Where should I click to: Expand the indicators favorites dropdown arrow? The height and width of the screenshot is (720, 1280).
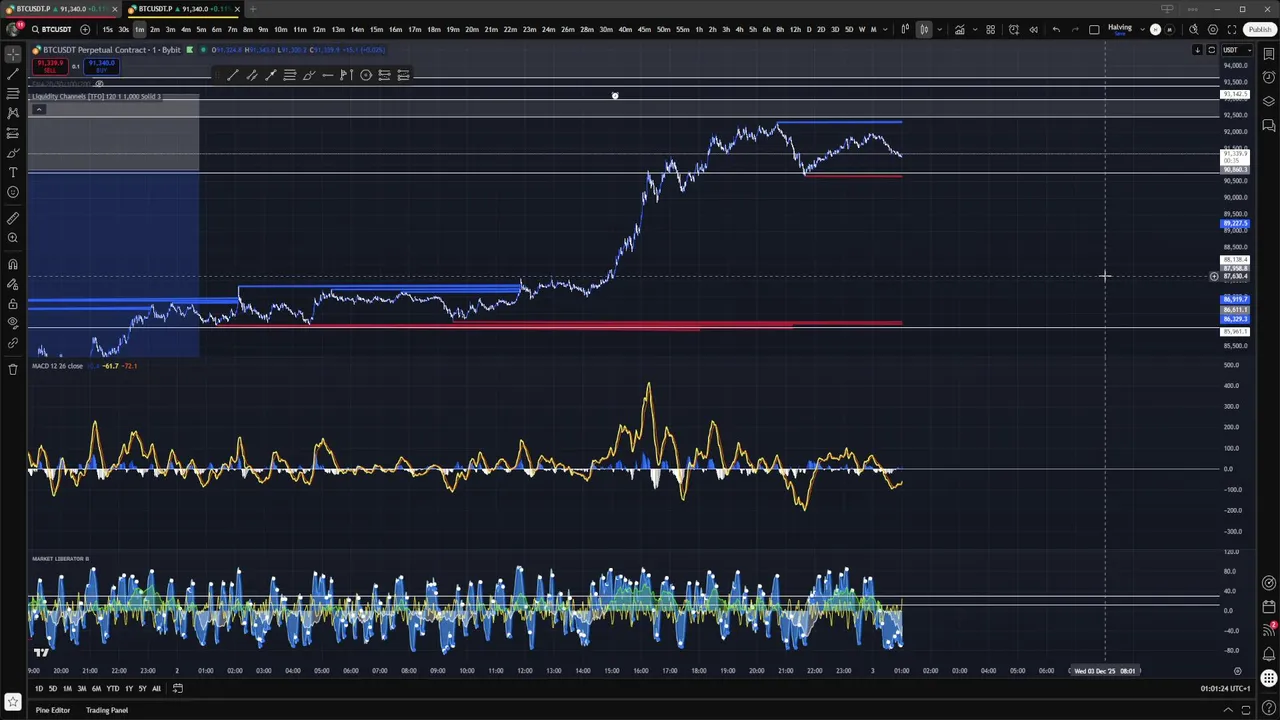point(974,29)
